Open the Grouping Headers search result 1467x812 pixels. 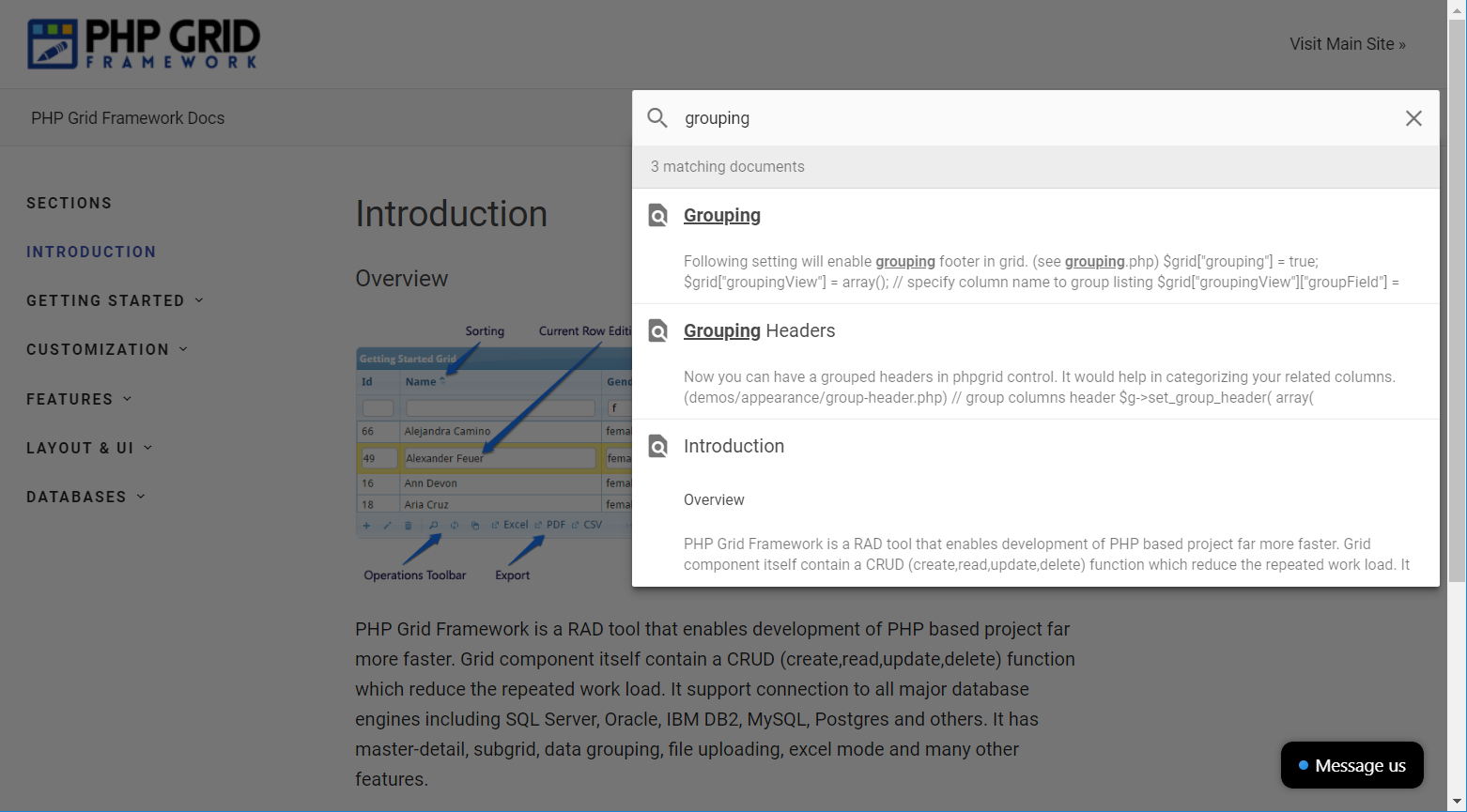[759, 331]
